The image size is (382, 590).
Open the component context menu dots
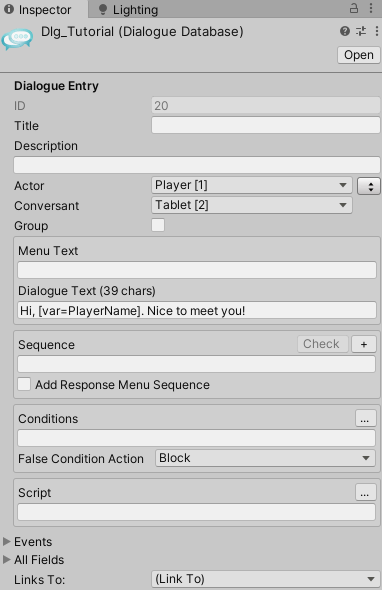click(377, 31)
